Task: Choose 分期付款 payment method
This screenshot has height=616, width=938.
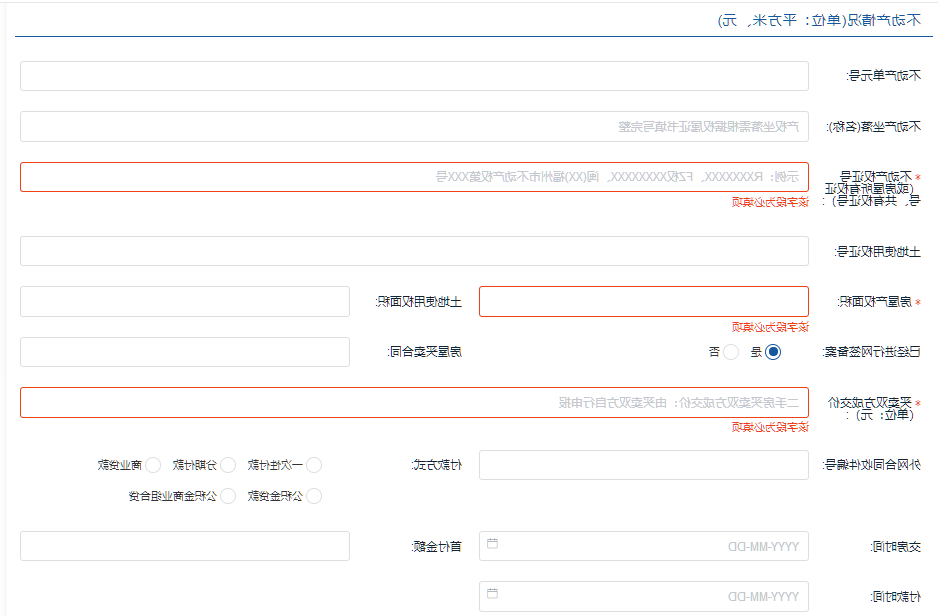Action: pos(228,465)
